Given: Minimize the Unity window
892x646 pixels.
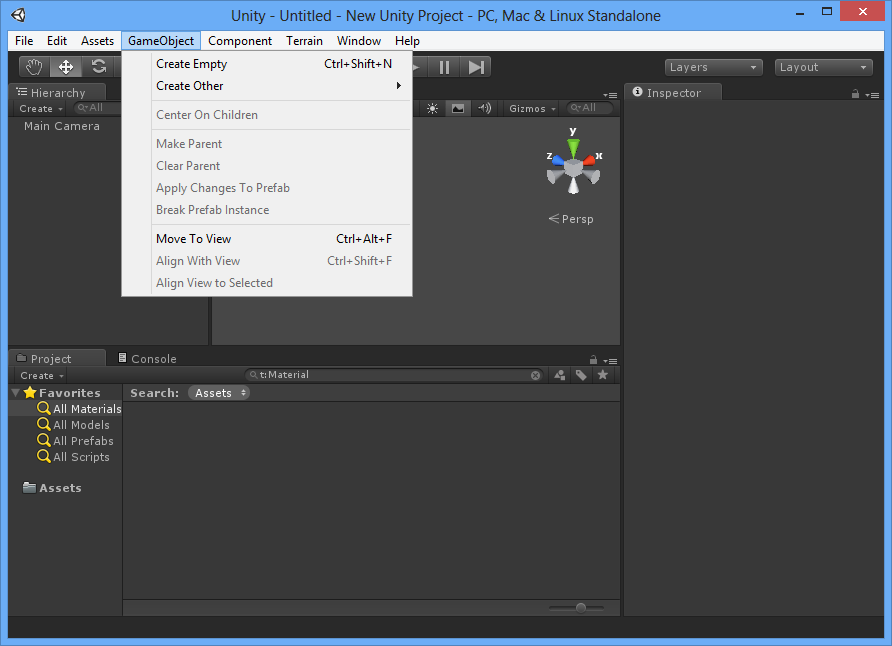Looking at the screenshot, I should (800, 13).
